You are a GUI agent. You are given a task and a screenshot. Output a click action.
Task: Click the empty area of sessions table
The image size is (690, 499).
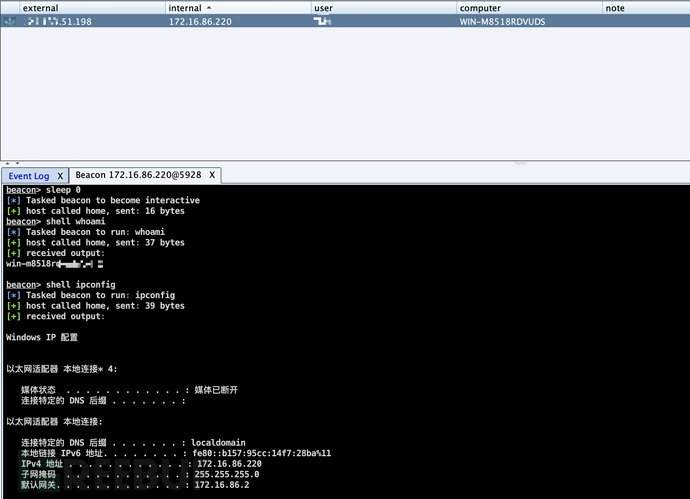point(345,93)
